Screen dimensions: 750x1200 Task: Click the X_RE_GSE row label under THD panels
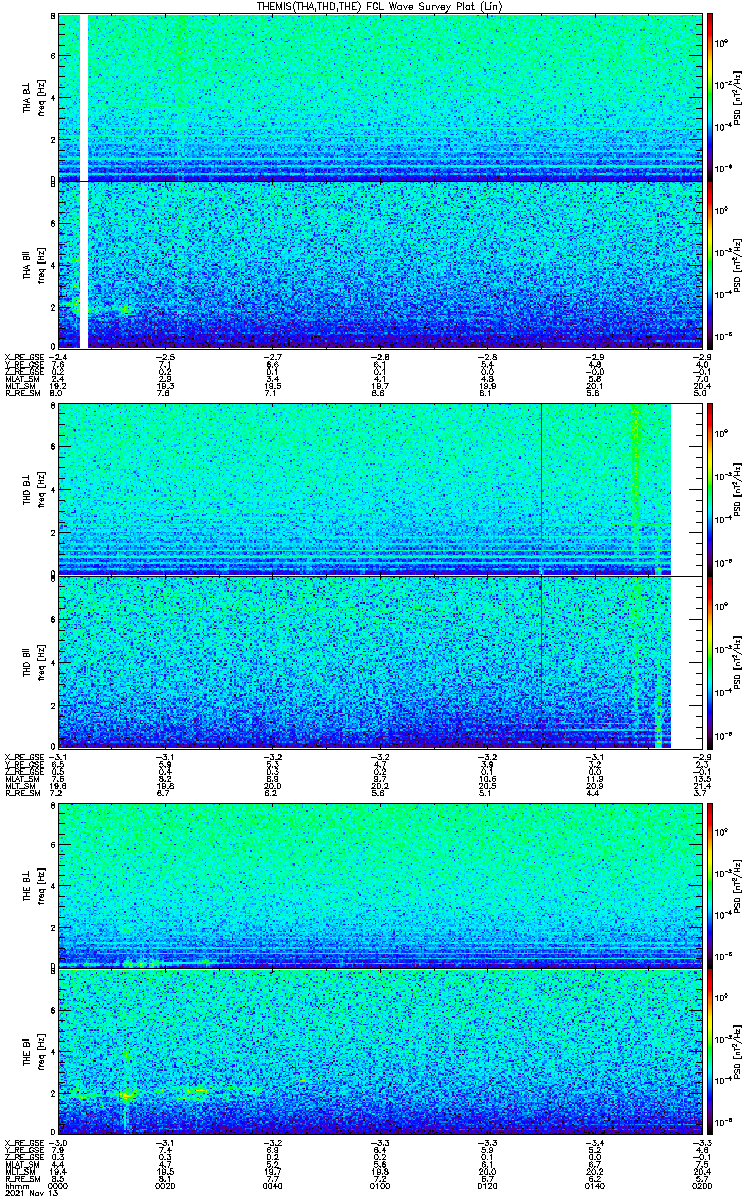(x=22, y=756)
